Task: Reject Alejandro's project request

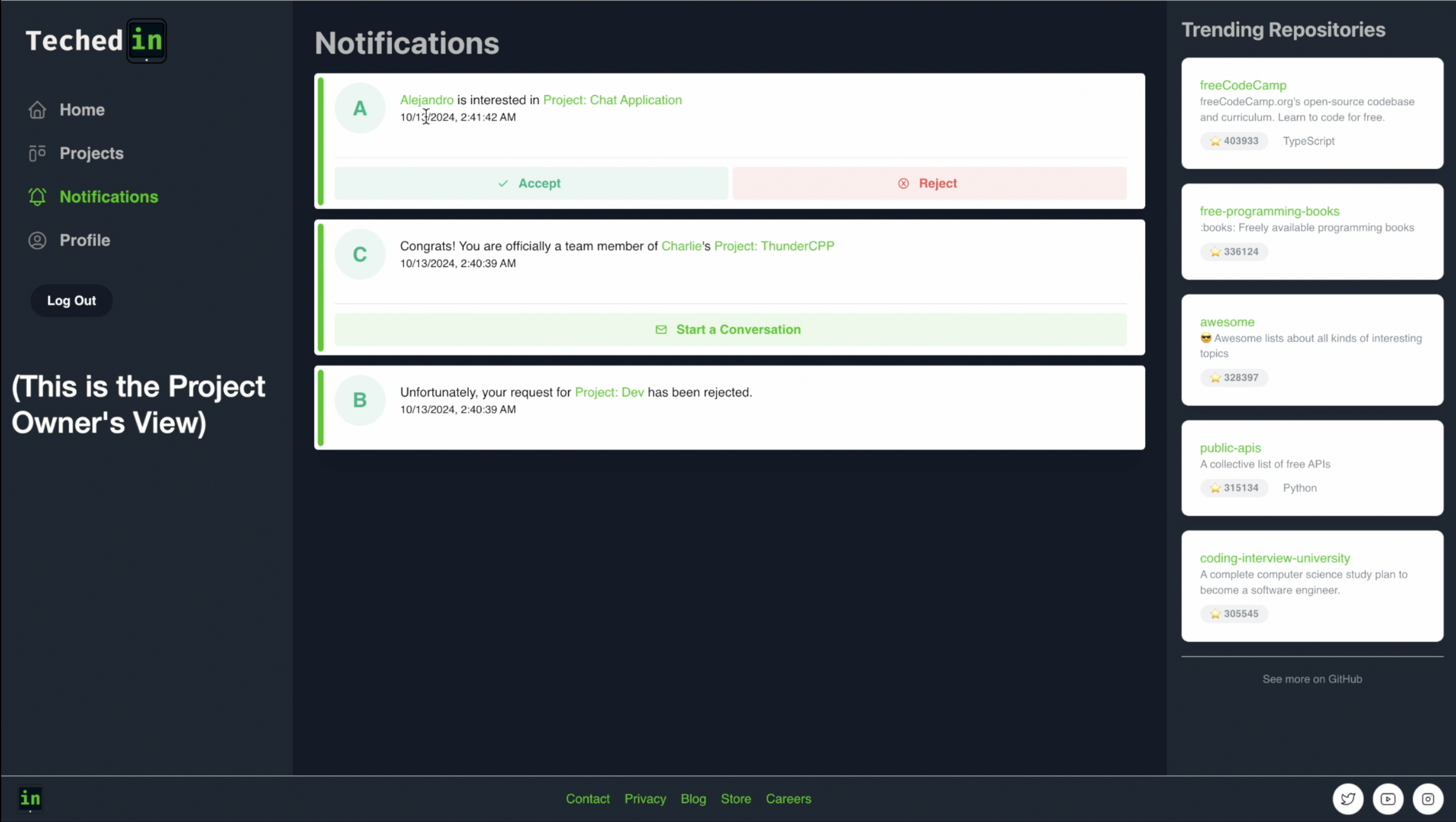Action: (x=929, y=183)
